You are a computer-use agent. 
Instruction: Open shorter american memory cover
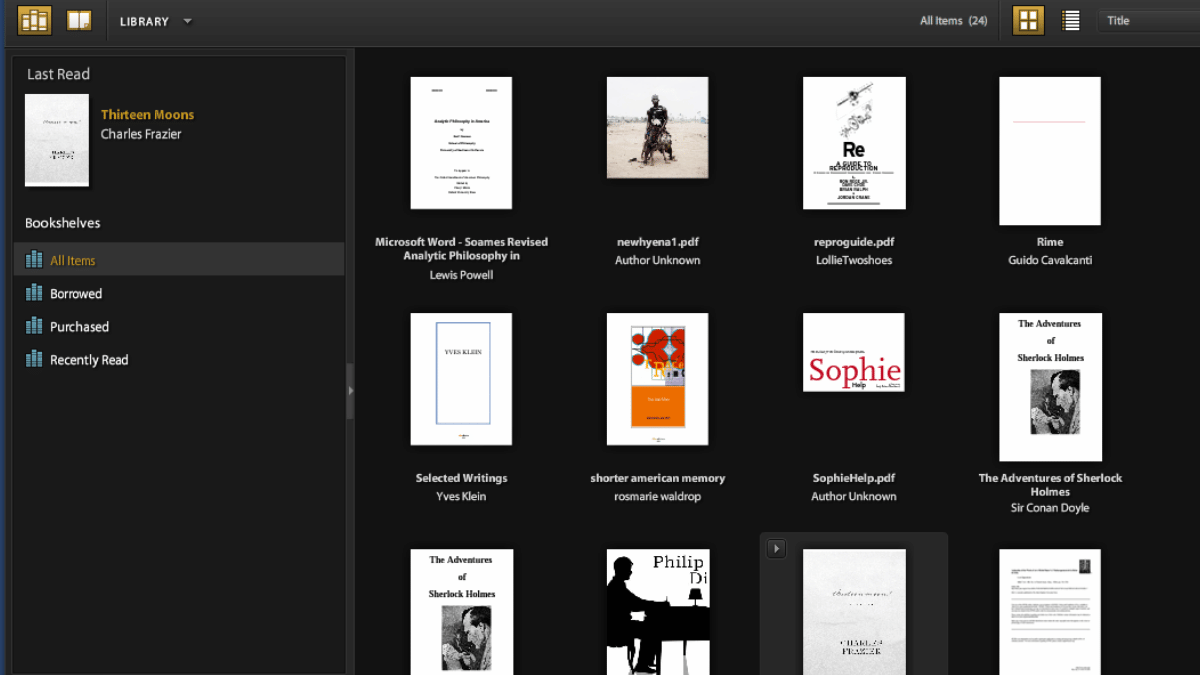pos(657,379)
